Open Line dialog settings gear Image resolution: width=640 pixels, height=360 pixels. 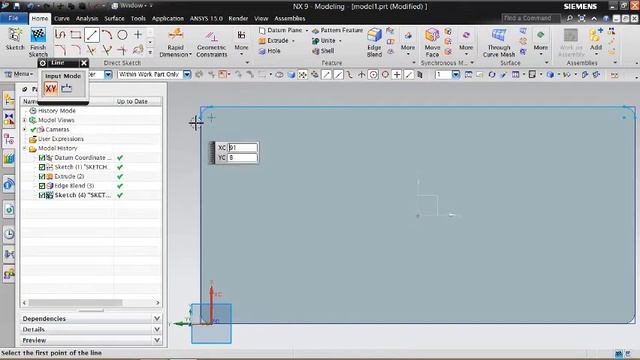pyautogui.click(x=43, y=63)
